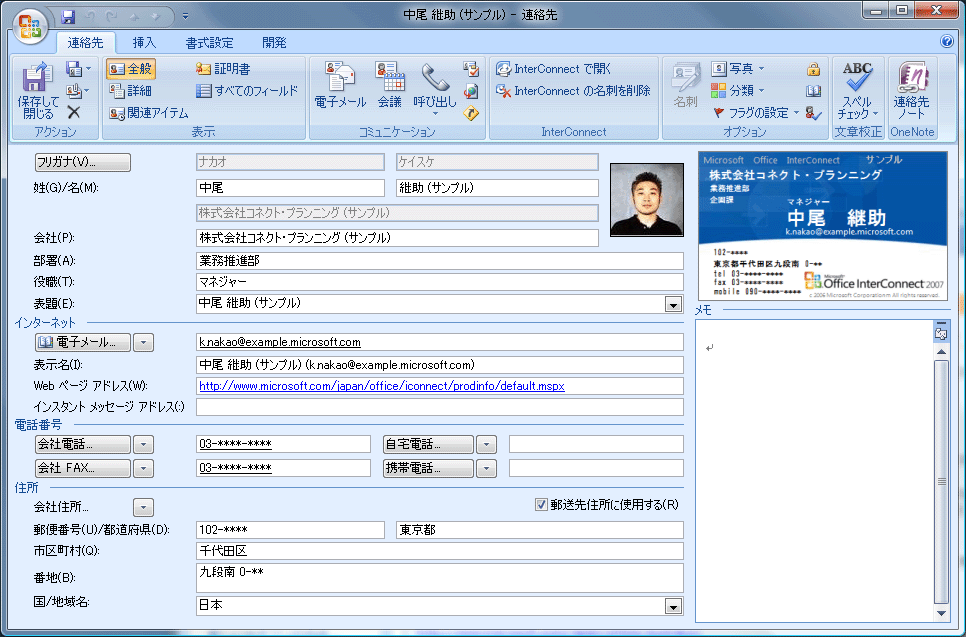Click the memo scrollbar up arrow
966x637 pixels.
941,352
